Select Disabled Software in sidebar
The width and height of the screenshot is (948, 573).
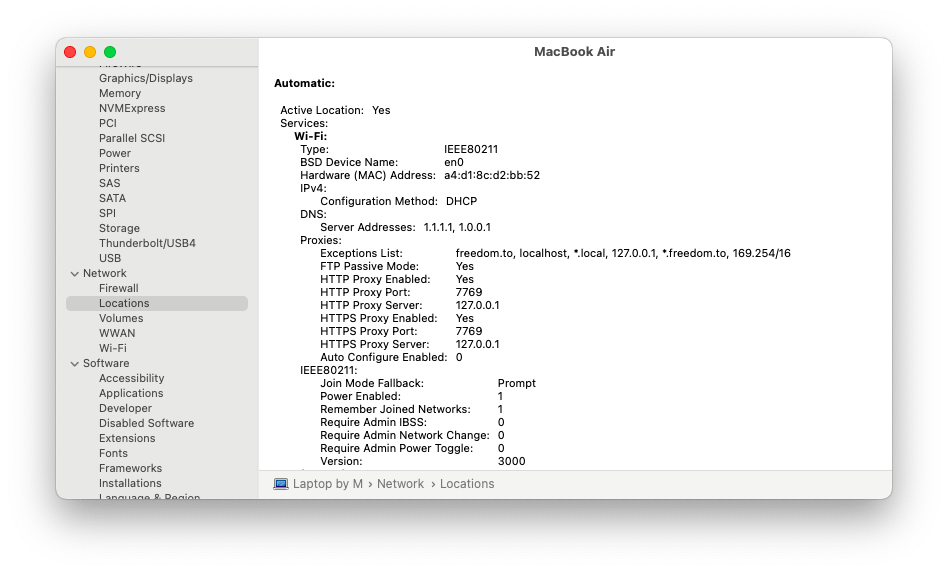[x=146, y=423]
